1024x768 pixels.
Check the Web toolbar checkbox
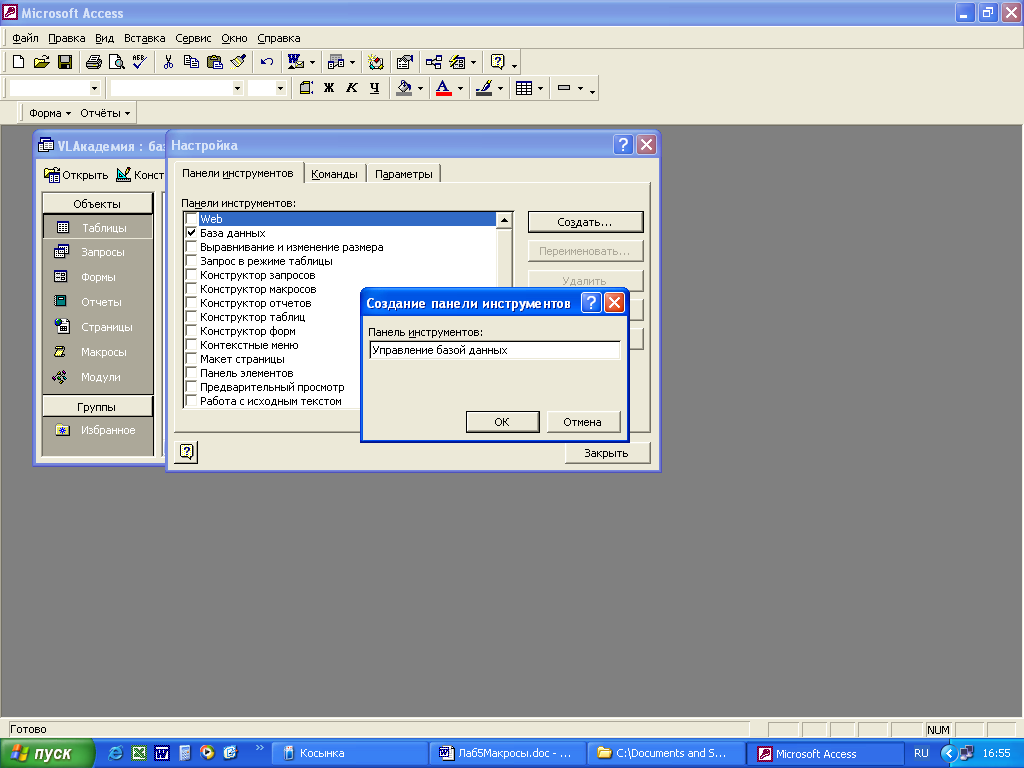(191, 219)
